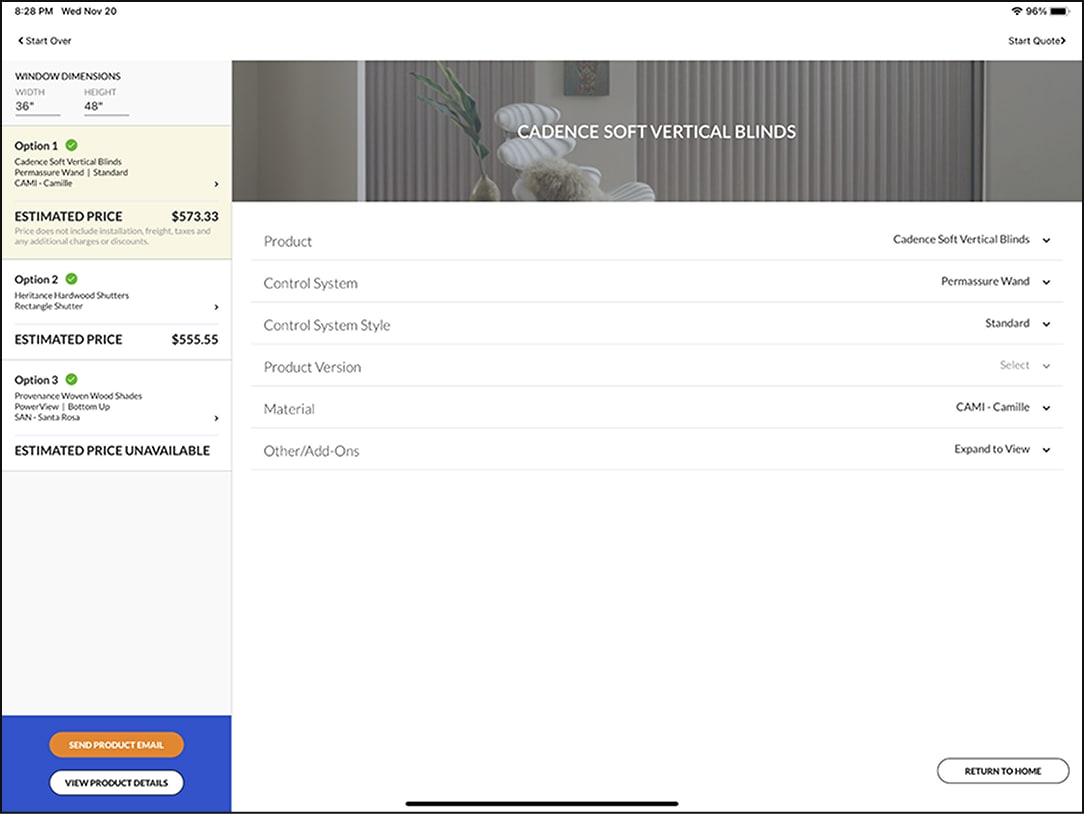Click the price disclaimer note
Image resolution: width=1084 pixels, height=814 pixels.
pos(113,237)
